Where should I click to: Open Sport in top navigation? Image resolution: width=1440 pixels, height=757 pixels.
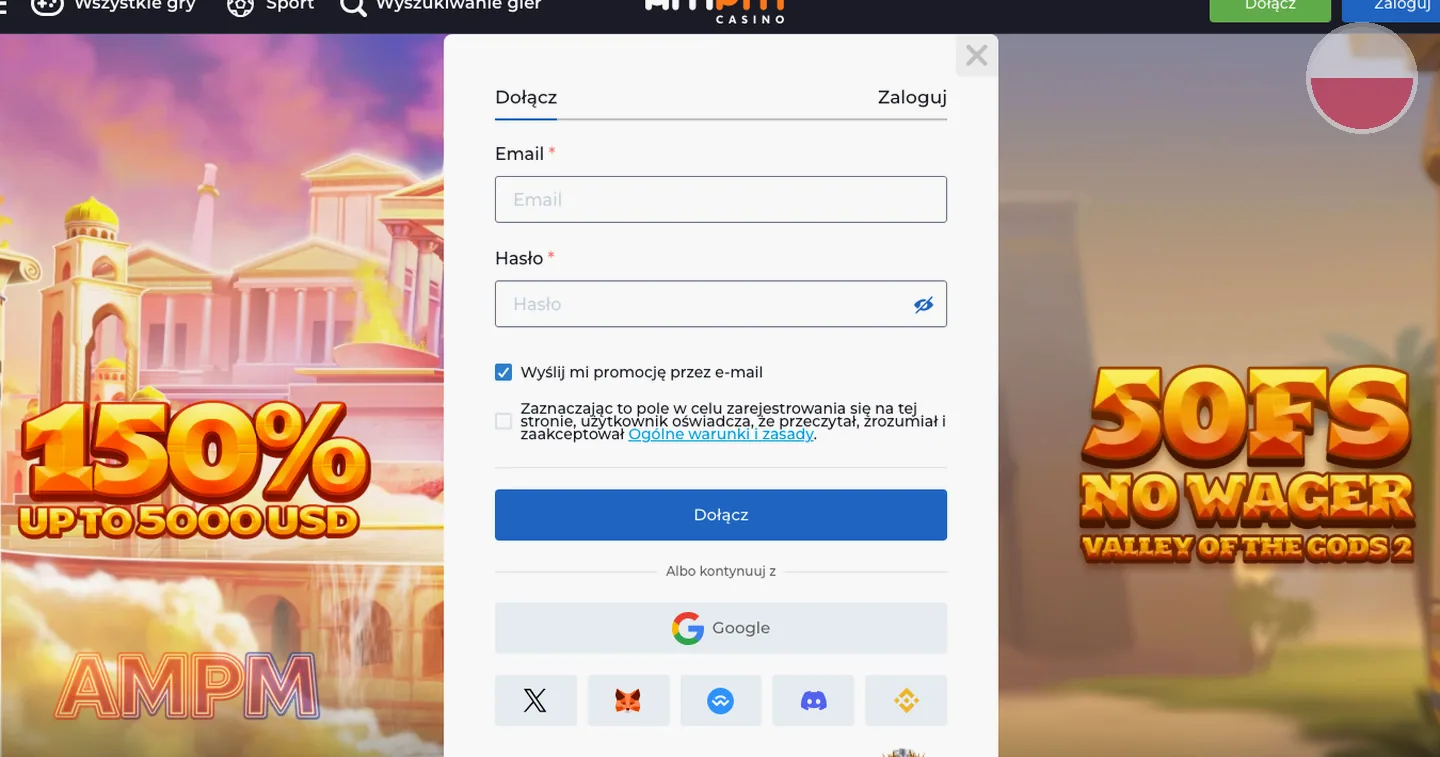click(271, 6)
